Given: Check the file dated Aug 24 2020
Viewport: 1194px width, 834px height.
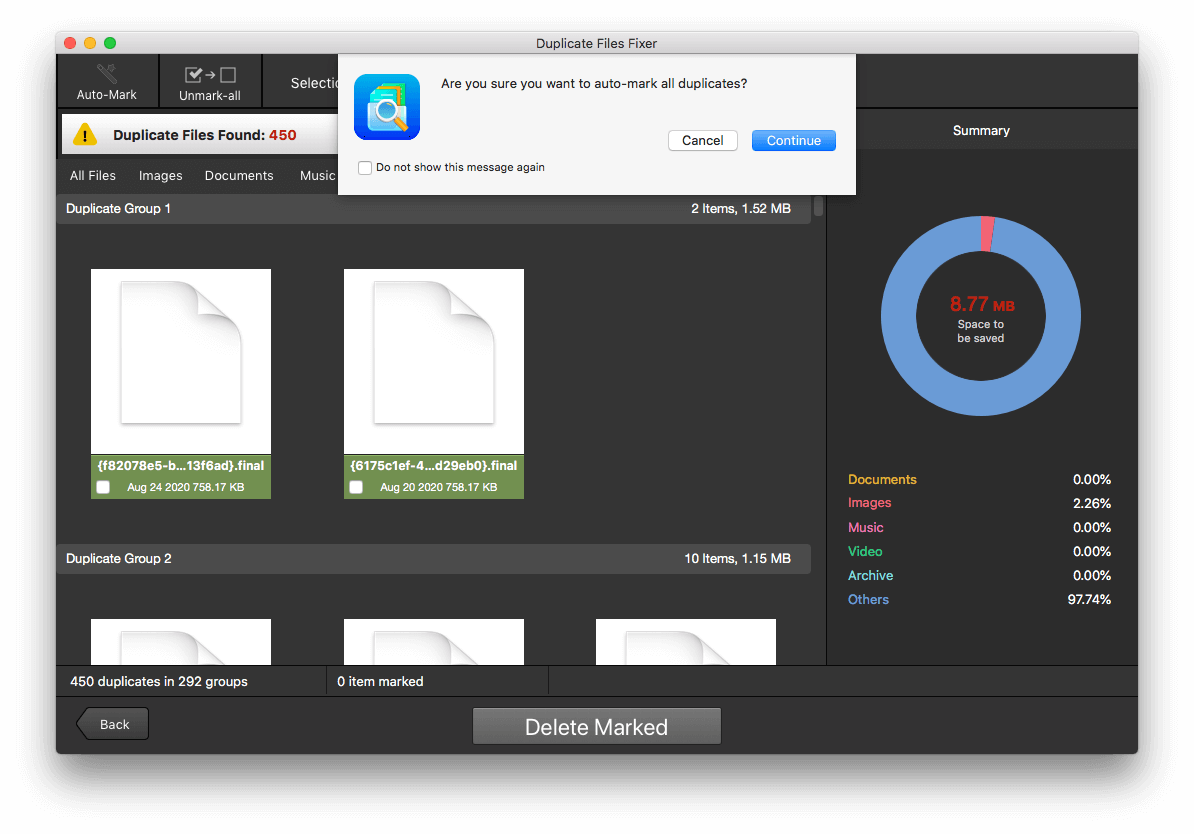Looking at the screenshot, I should [104, 487].
